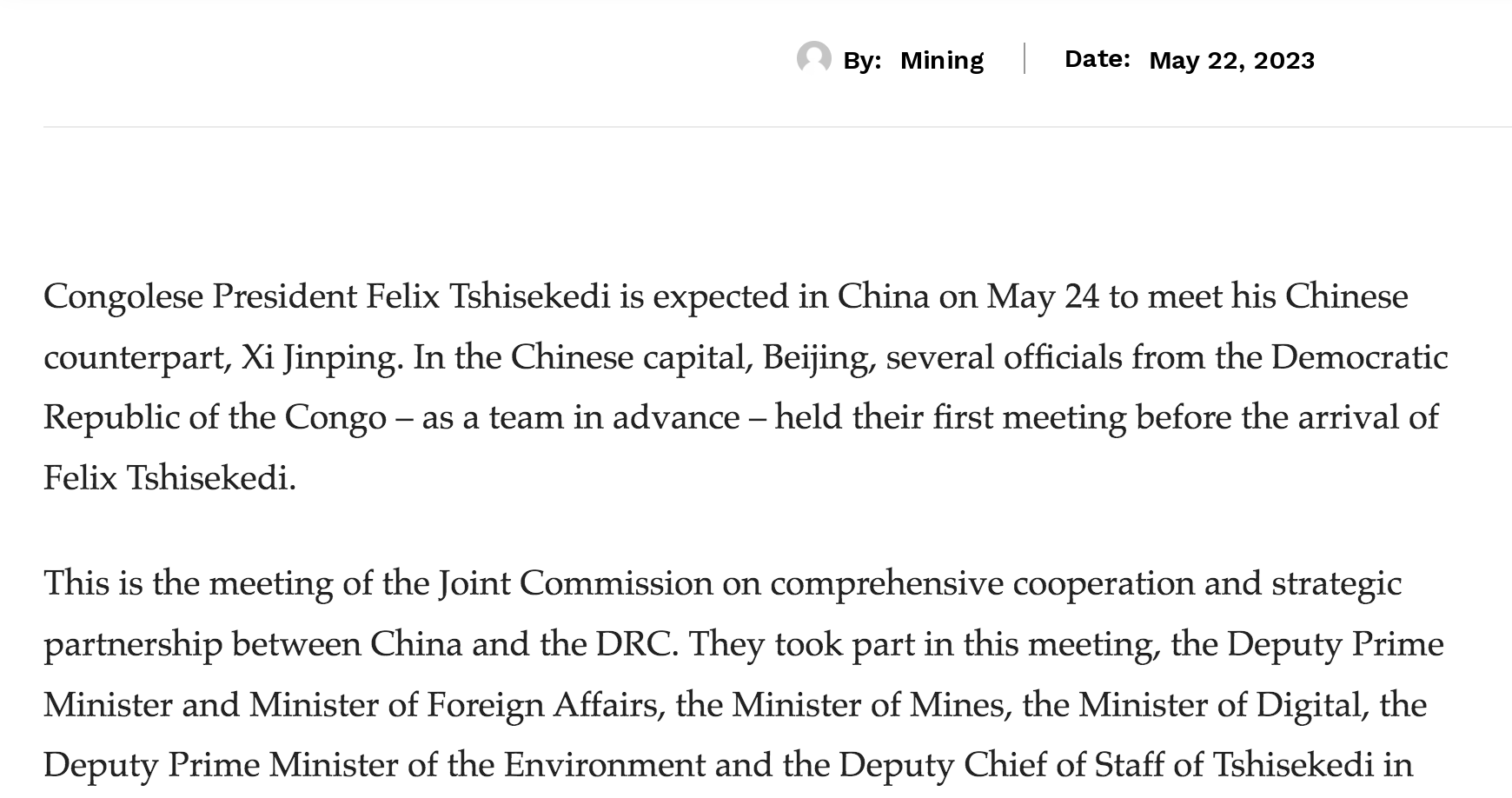Click 'May 24' in the first sentence
The image size is (1512, 798).
coord(1043,297)
